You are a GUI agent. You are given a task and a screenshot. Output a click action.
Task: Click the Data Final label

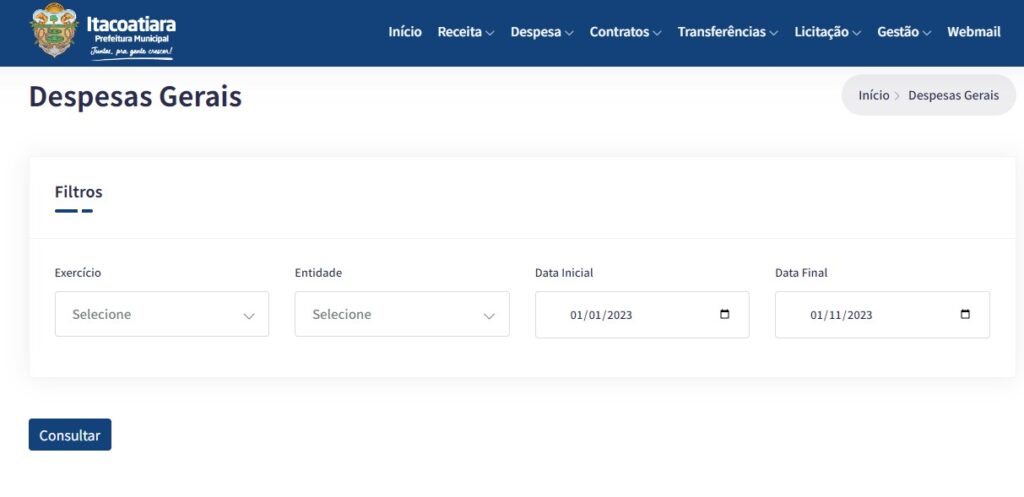[x=801, y=273]
